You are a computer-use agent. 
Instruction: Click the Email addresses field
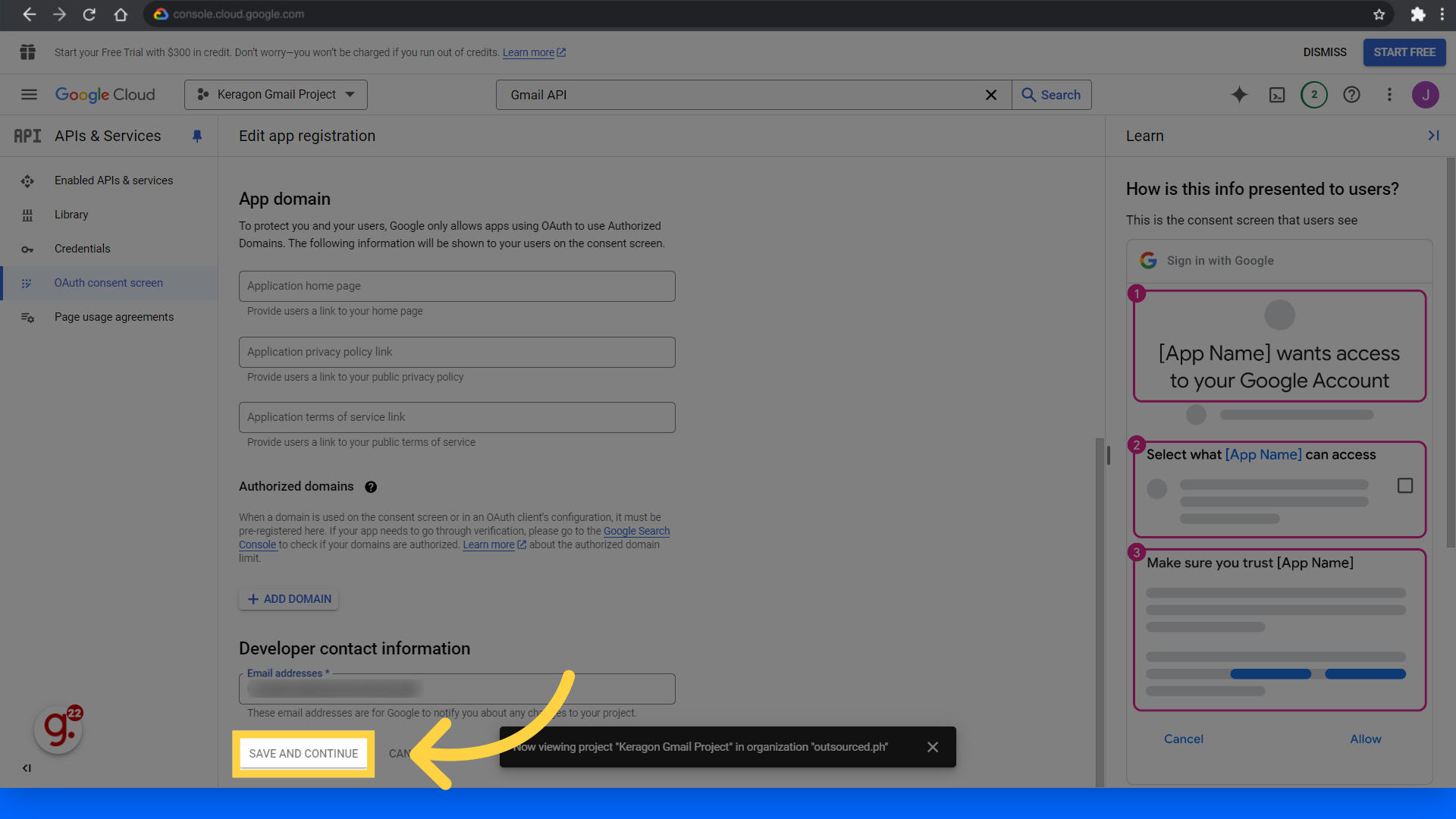[457, 689]
